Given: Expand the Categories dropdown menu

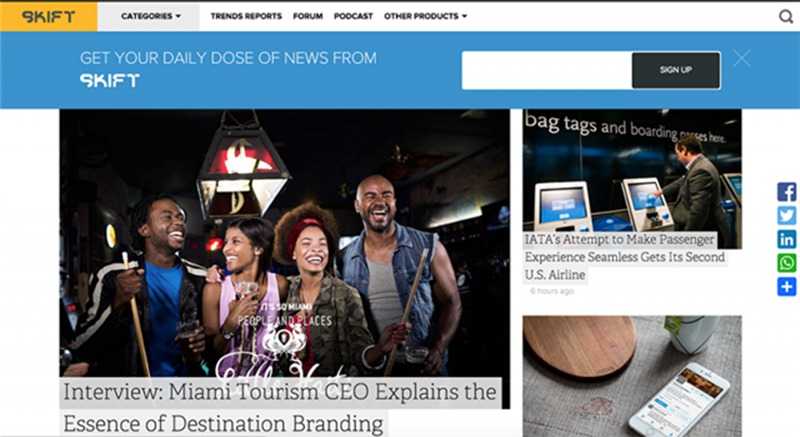Looking at the screenshot, I should coord(151,16).
